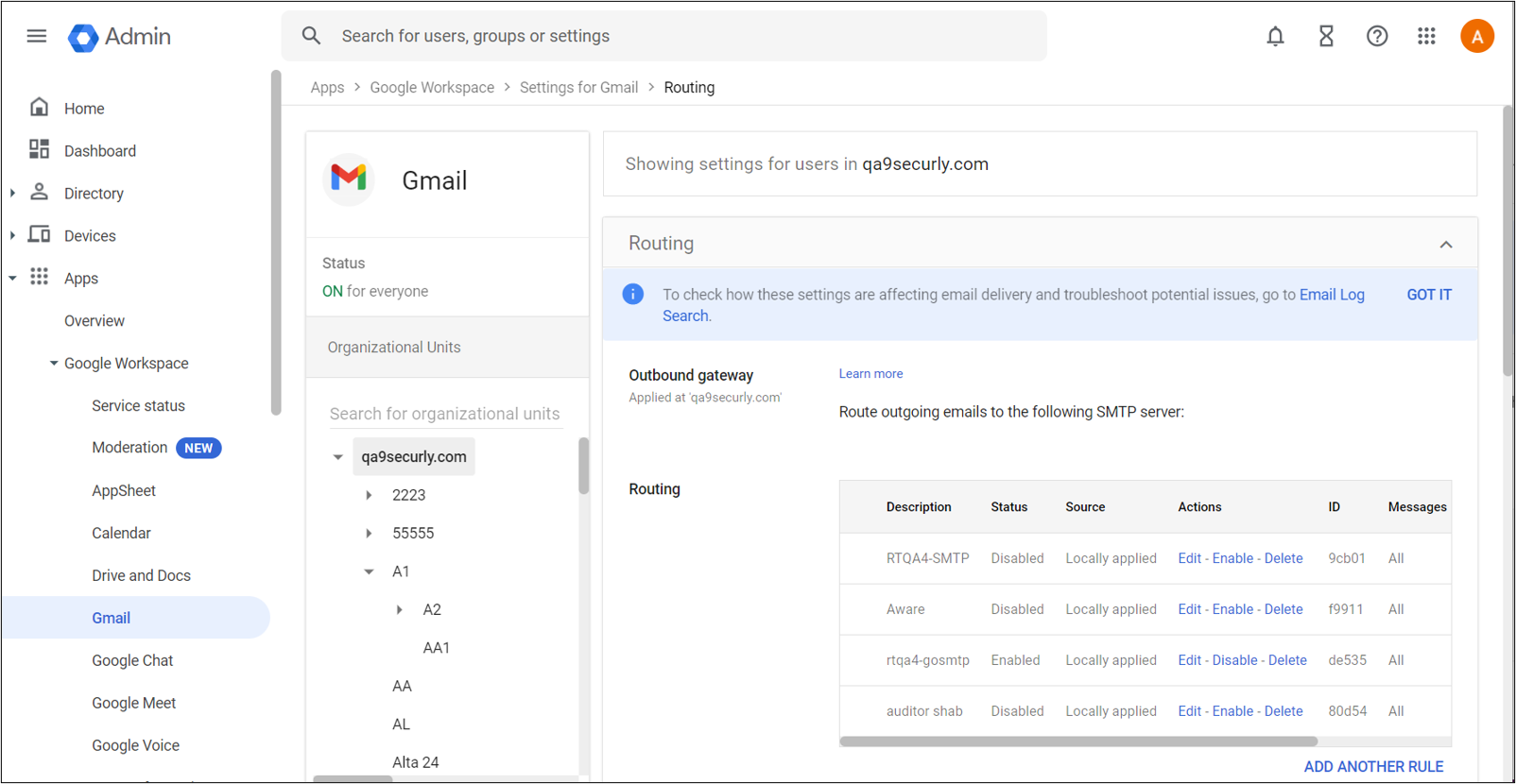Viewport: 1516px width, 784px height.
Task: Edit the Aware routing rule
Action: tap(1189, 609)
